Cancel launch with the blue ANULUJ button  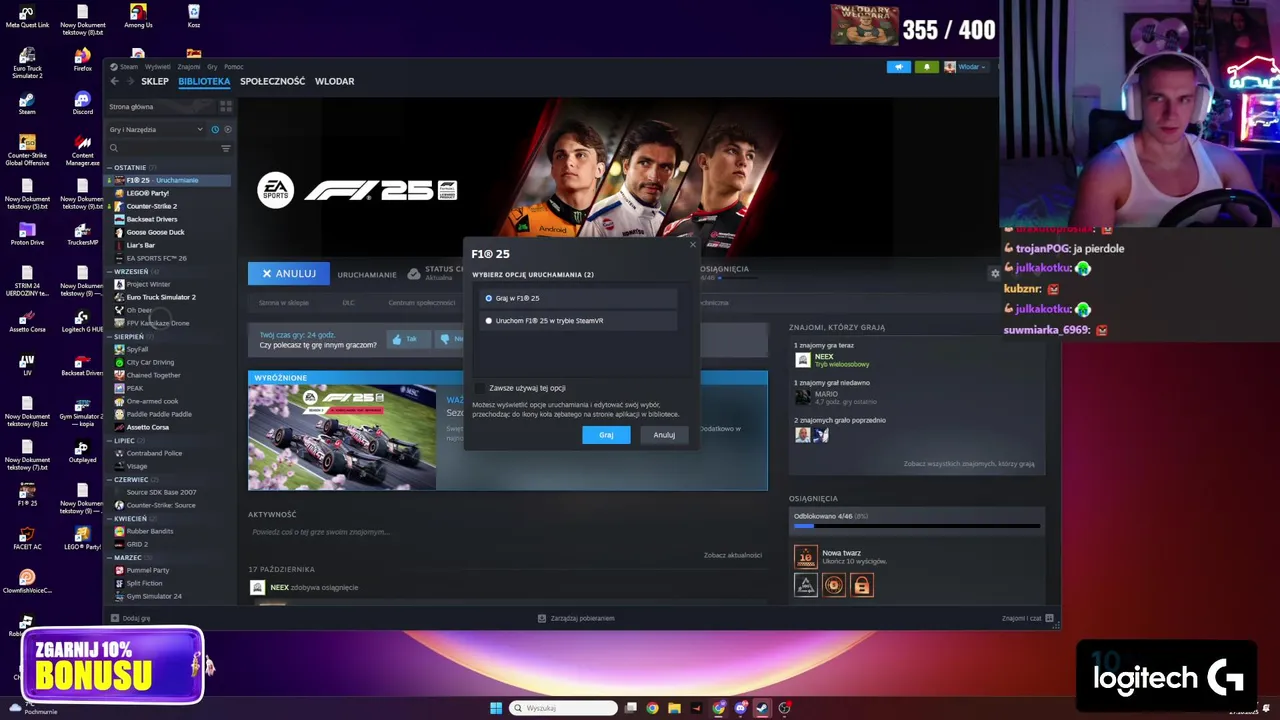pos(288,273)
